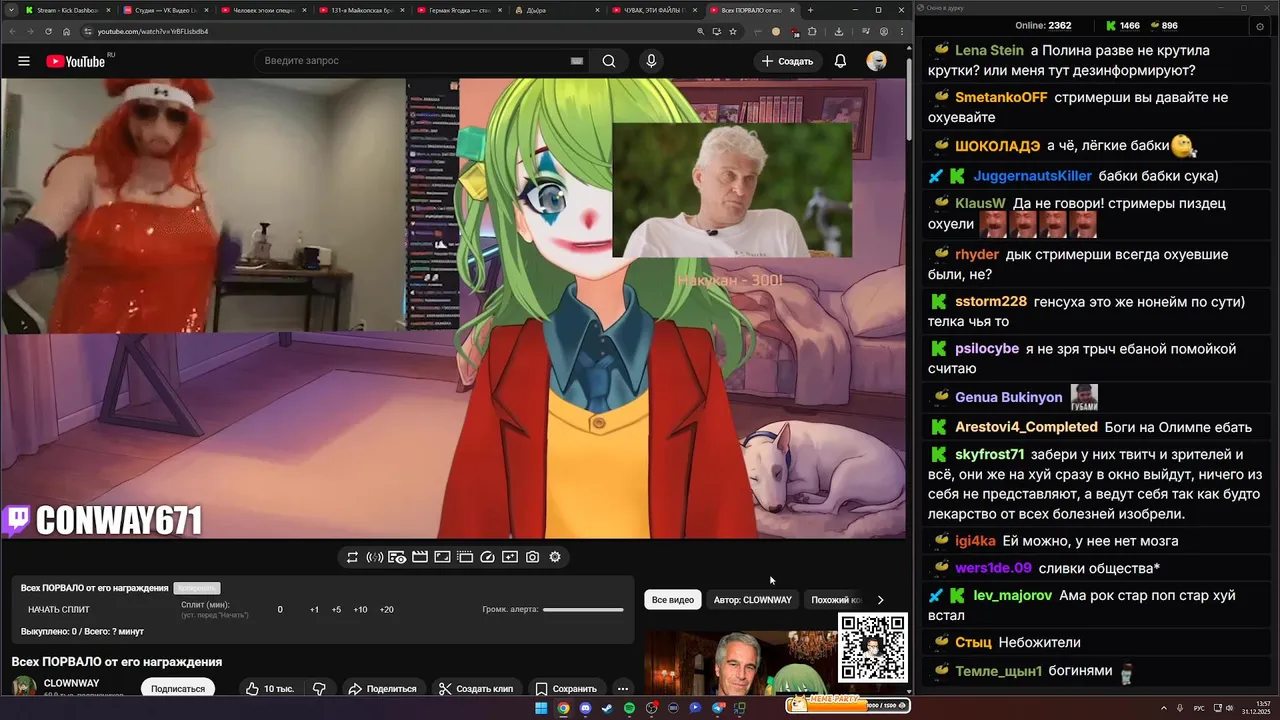Click the Создать клип scissors button
1280x720 pixels.
(476, 689)
